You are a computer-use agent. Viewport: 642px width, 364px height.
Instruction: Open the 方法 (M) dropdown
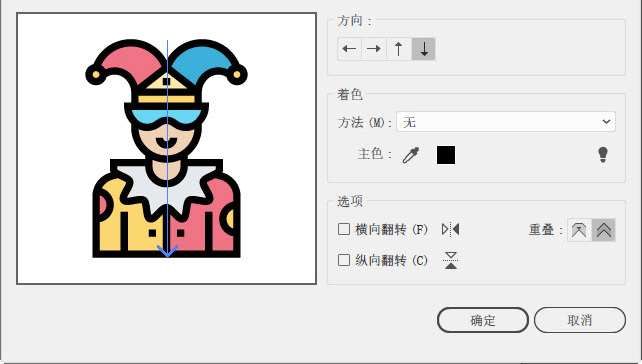[x=506, y=122]
